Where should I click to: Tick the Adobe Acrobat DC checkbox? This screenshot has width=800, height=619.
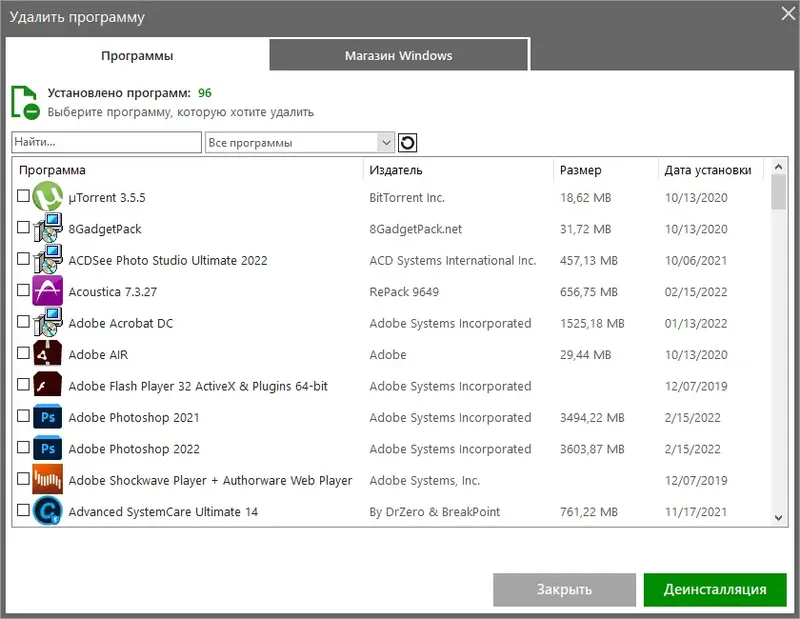[x=24, y=322]
